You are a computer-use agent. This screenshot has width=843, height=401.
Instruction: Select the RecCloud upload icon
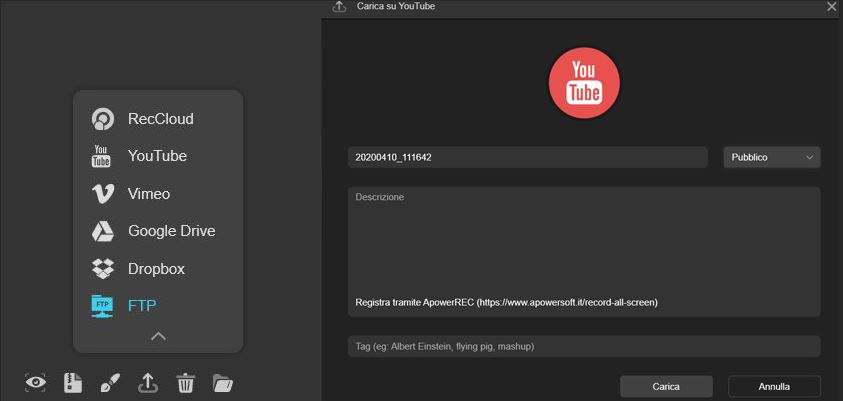click(x=102, y=119)
